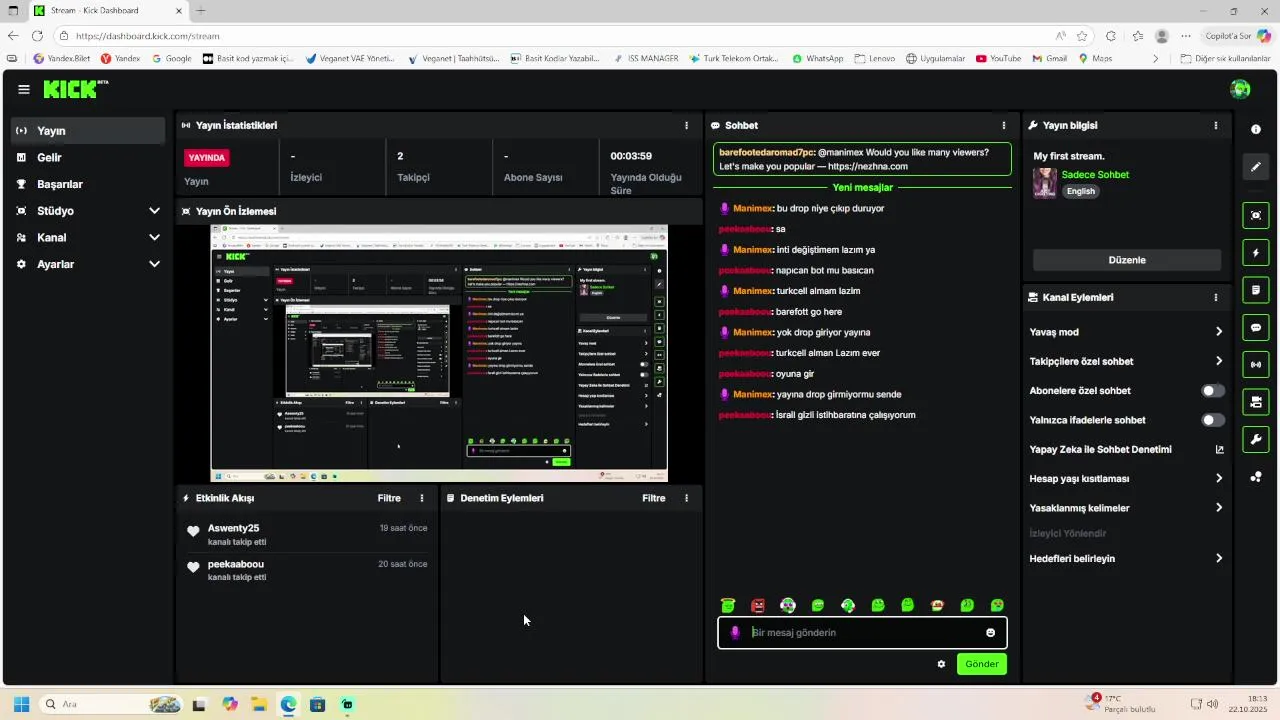Click the YAYINDA live status badge
Viewport: 1280px width, 720px height.
207,158
